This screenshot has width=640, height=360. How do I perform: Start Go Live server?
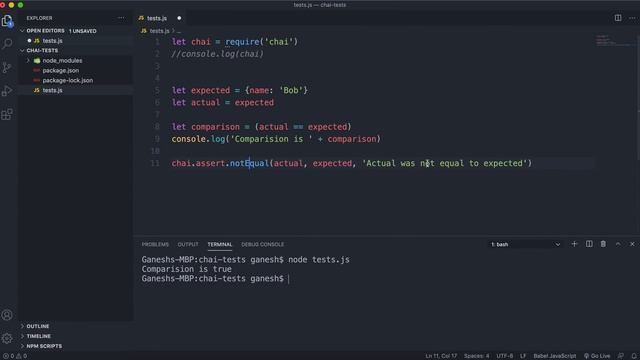[x=597, y=356]
